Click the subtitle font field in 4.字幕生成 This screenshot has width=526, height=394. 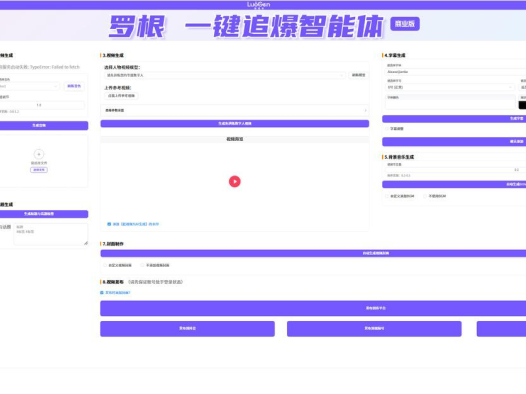click(456, 72)
